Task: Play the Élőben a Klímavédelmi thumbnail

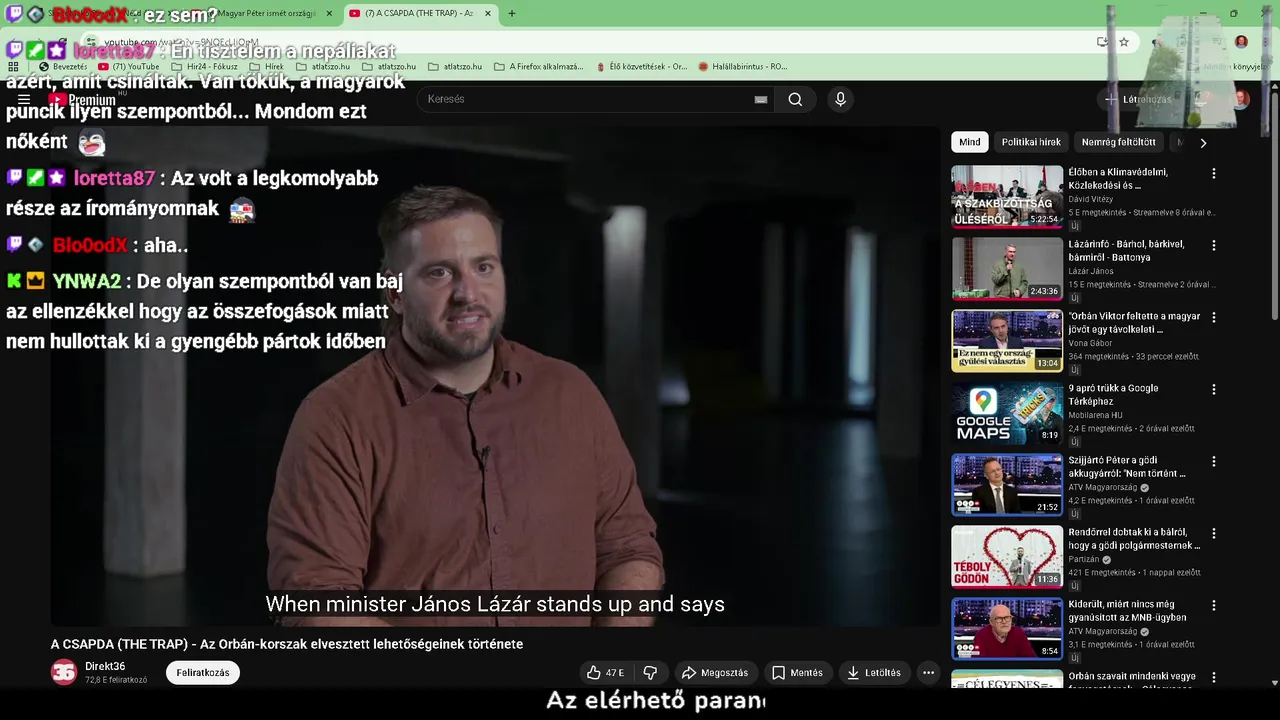Action: click(x=1007, y=197)
